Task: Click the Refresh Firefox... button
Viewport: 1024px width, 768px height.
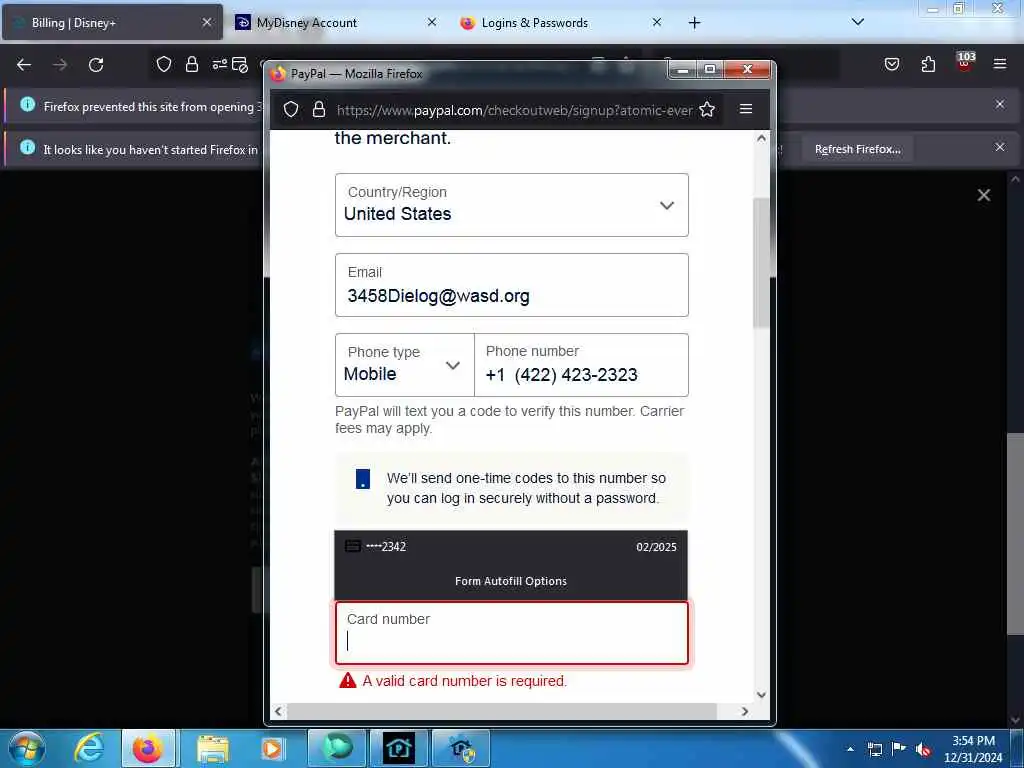Action: 857,149
